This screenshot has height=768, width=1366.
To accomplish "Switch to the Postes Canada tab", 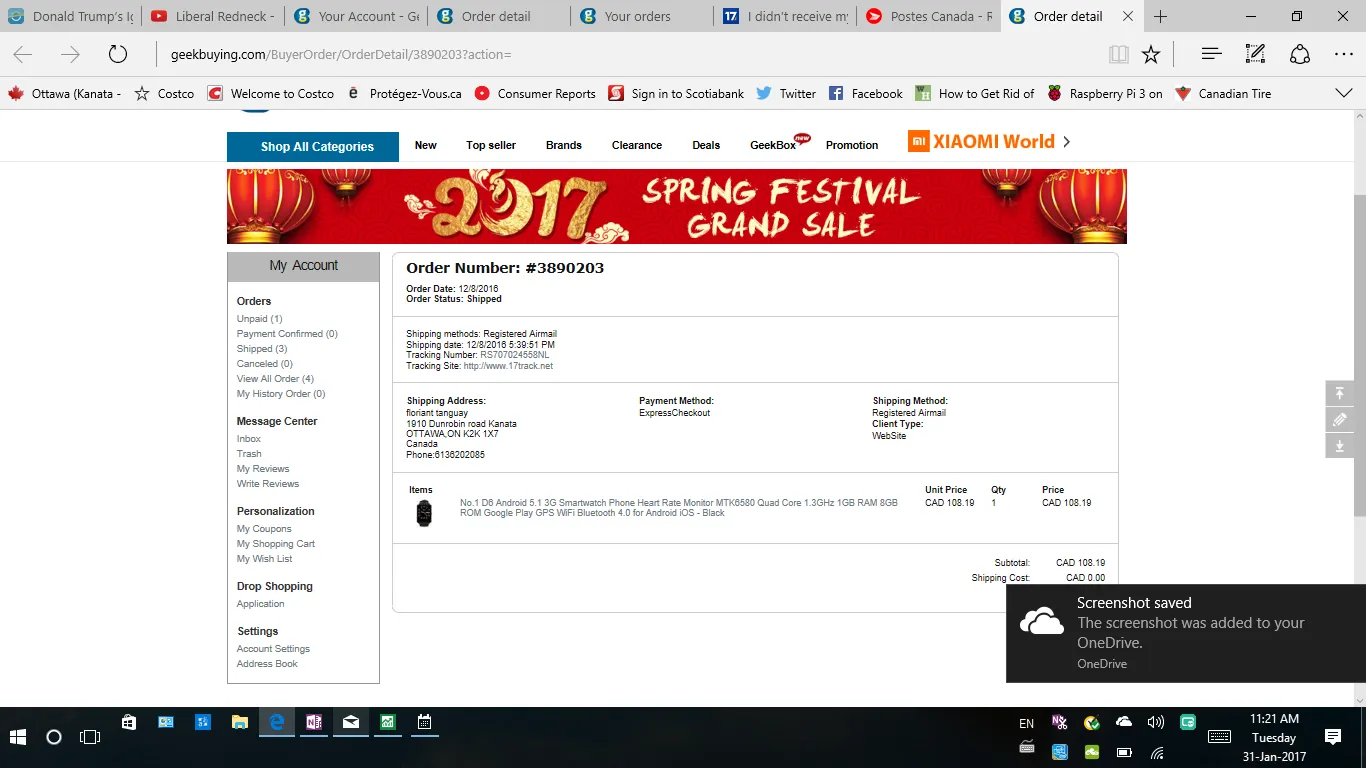I will pos(928,17).
